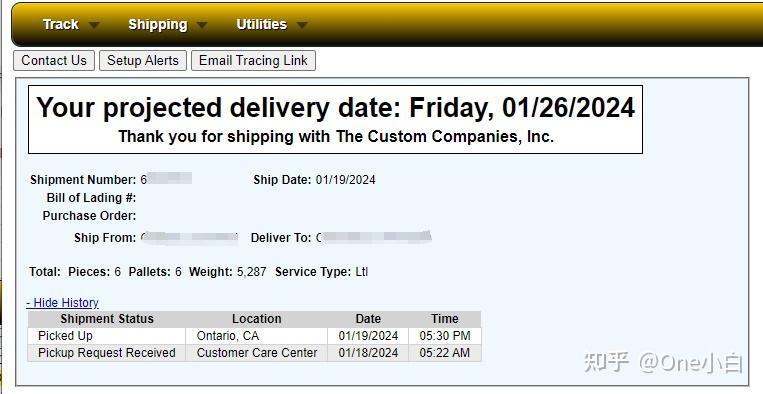Select the Date column header

click(x=368, y=319)
